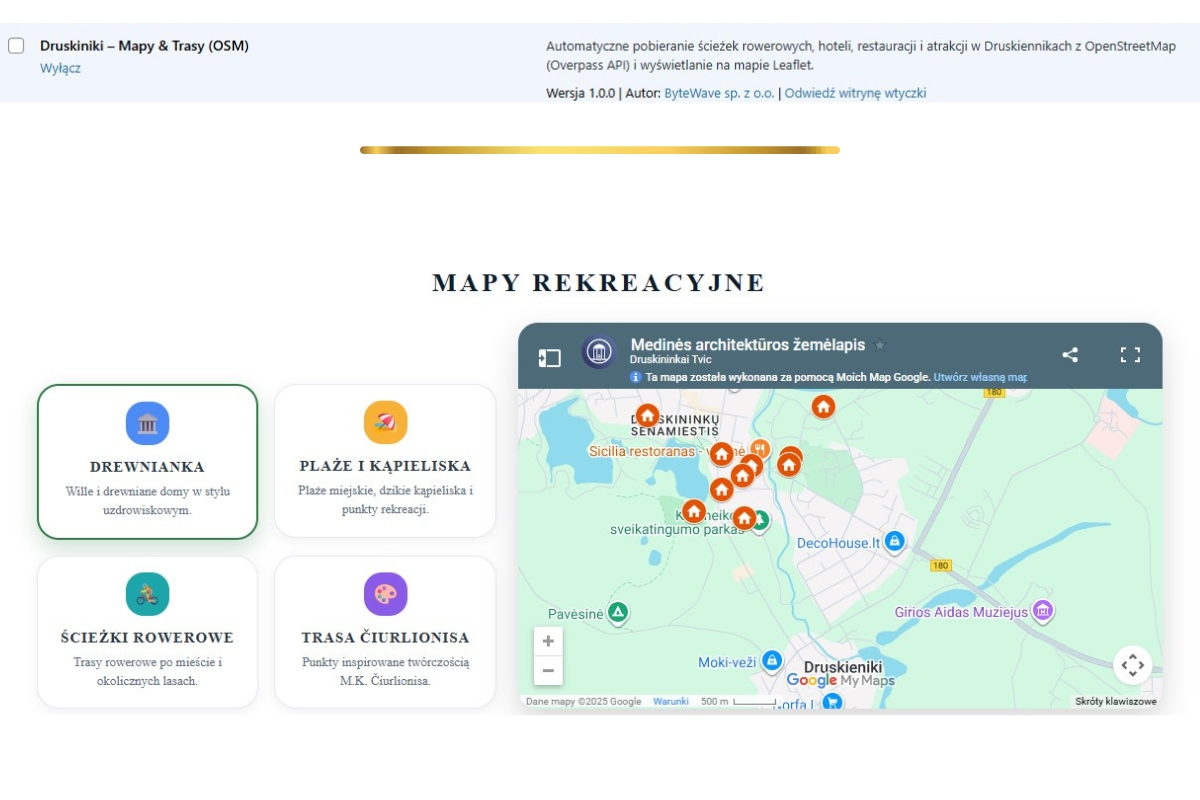Screen dimensions: 1200x800
Task: Click the share icon on the map
Action: [1070, 355]
